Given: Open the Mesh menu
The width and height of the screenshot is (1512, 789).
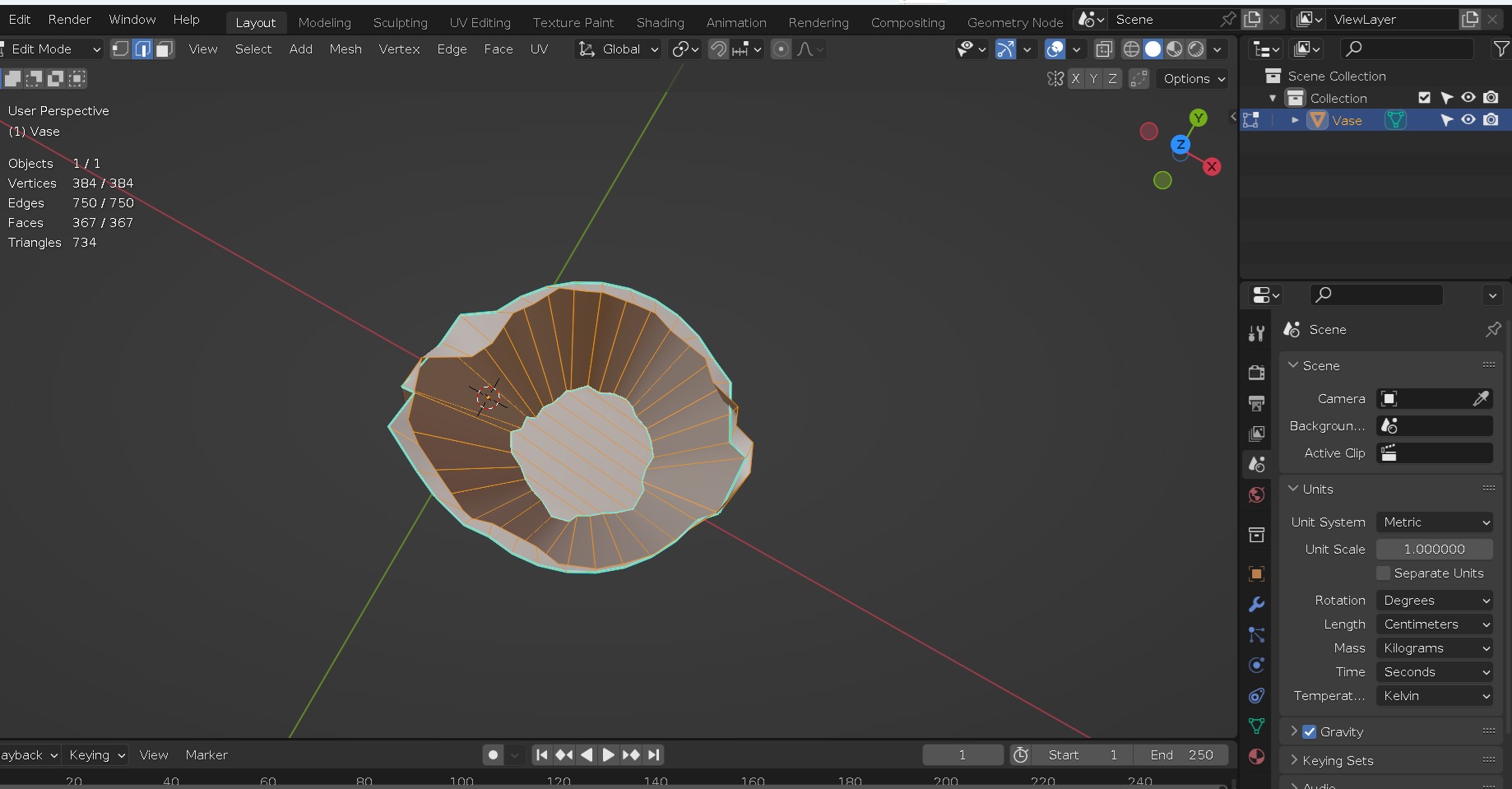Looking at the screenshot, I should (x=346, y=49).
